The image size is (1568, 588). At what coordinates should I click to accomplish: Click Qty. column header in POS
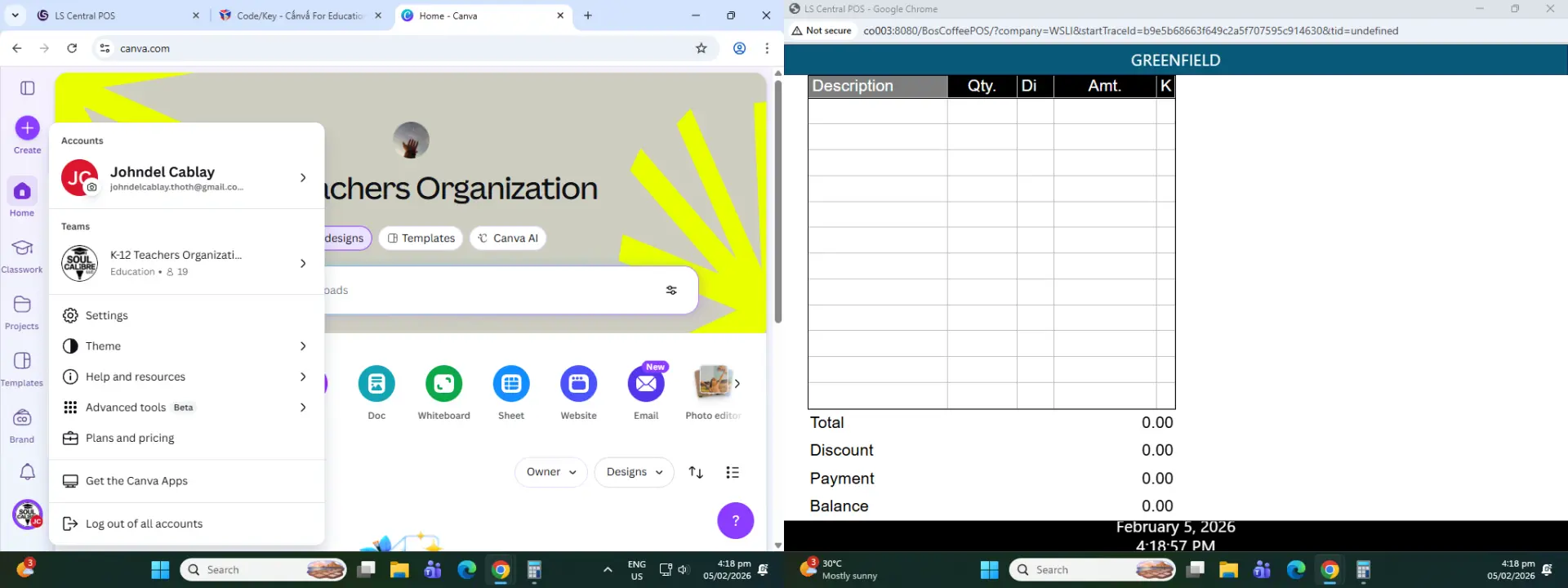pyautogui.click(x=982, y=87)
